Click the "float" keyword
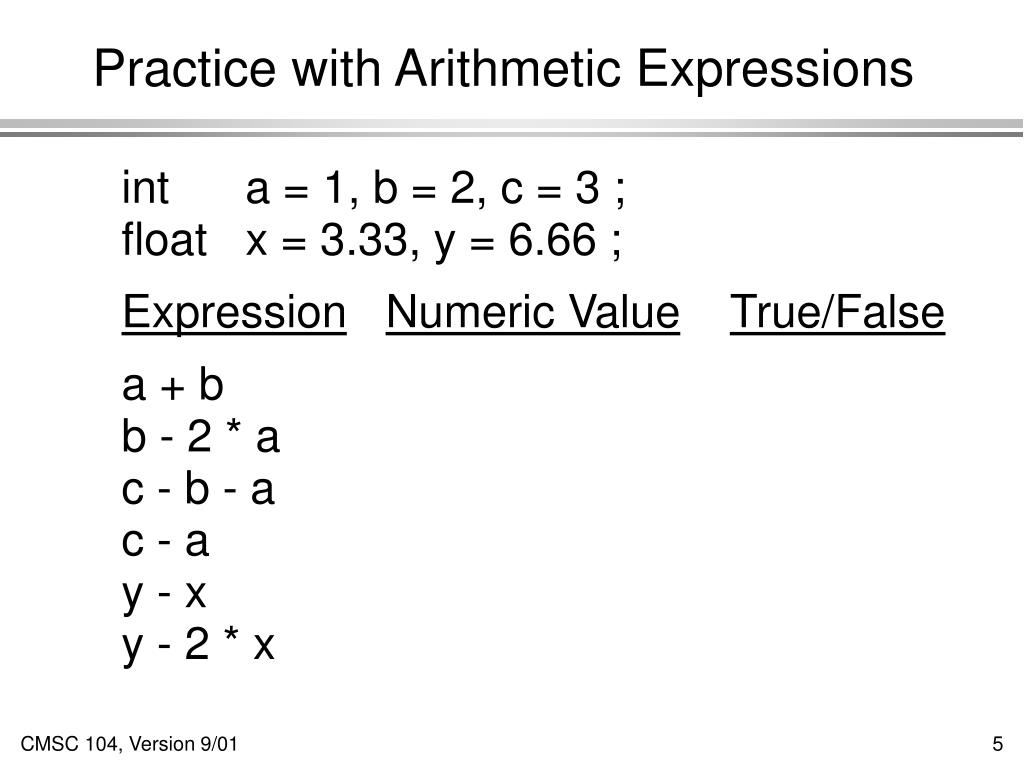Image resolution: width=1024 pixels, height=768 pixels. 165,241
